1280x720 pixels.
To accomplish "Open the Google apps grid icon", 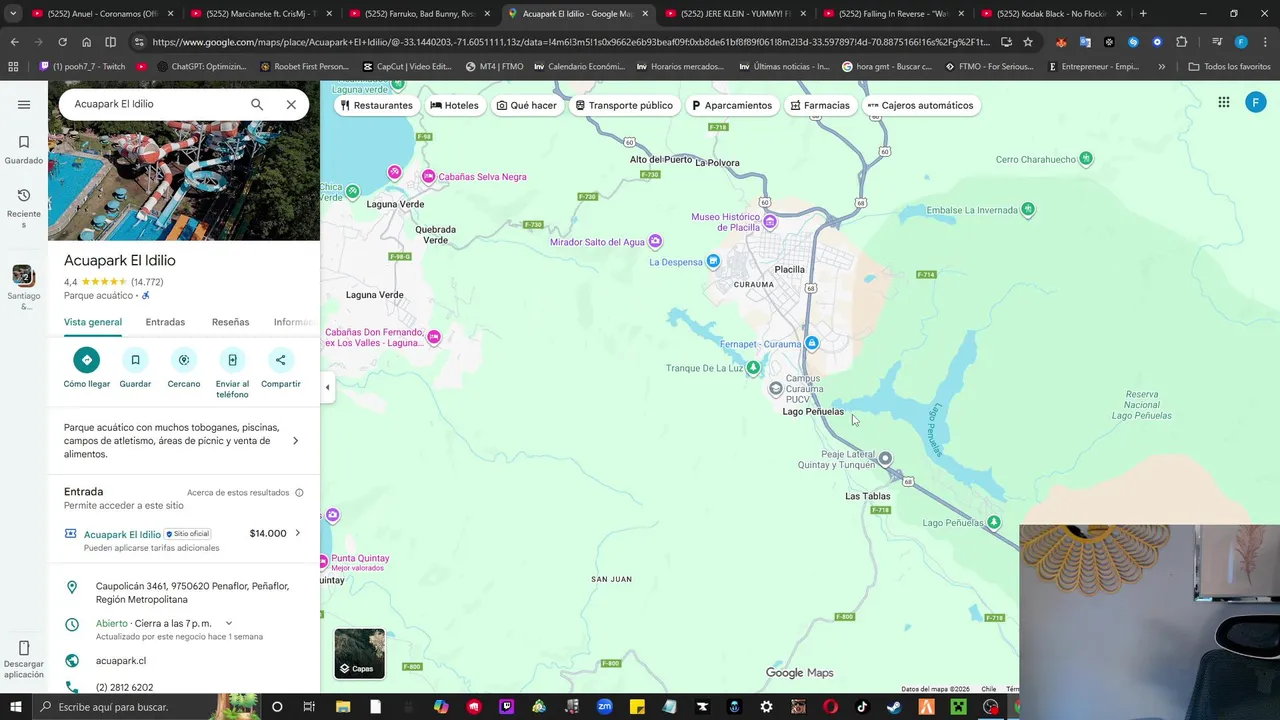I will [1224, 102].
